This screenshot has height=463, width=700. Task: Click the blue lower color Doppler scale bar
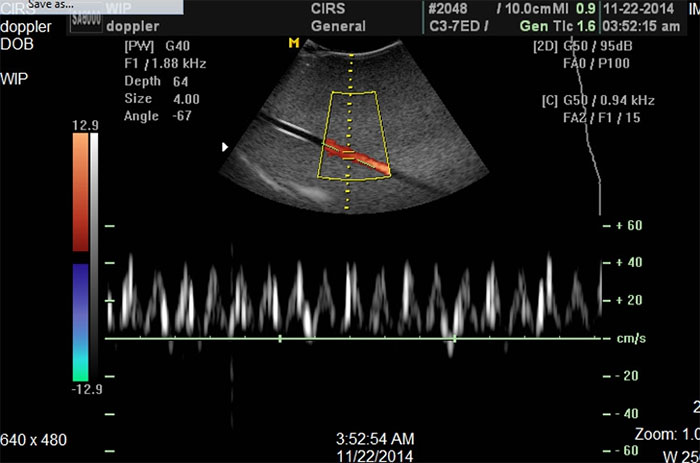[x=81, y=322]
